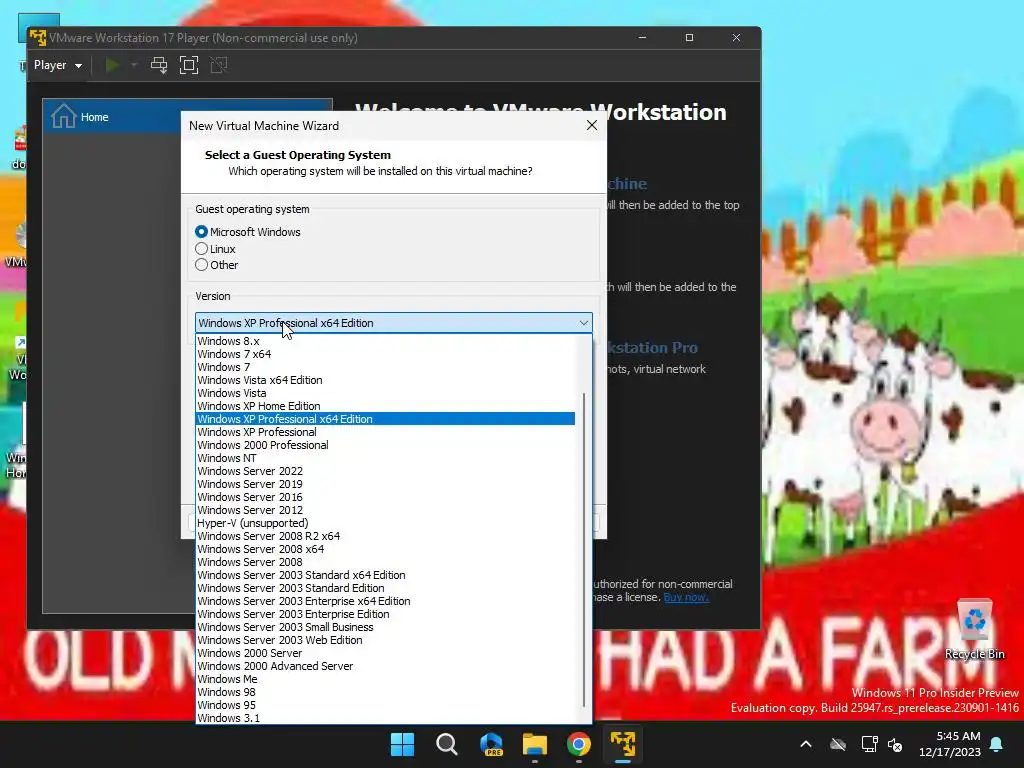The width and height of the screenshot is (1024, 768).
Task: Open notifications bell icon
Action: click(x=997, y=744)
